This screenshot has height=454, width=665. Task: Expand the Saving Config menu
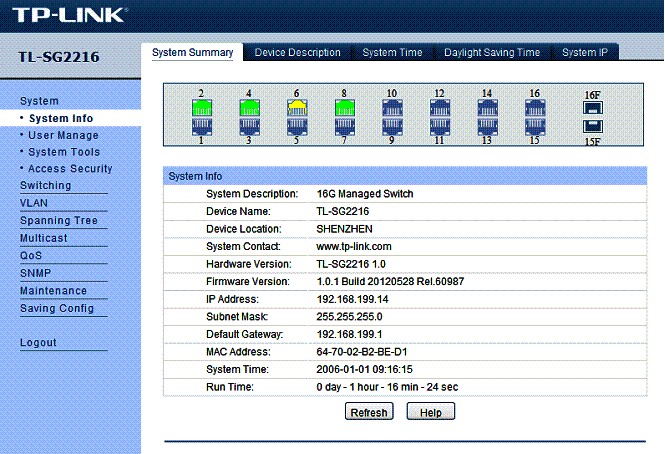point(57,308)
